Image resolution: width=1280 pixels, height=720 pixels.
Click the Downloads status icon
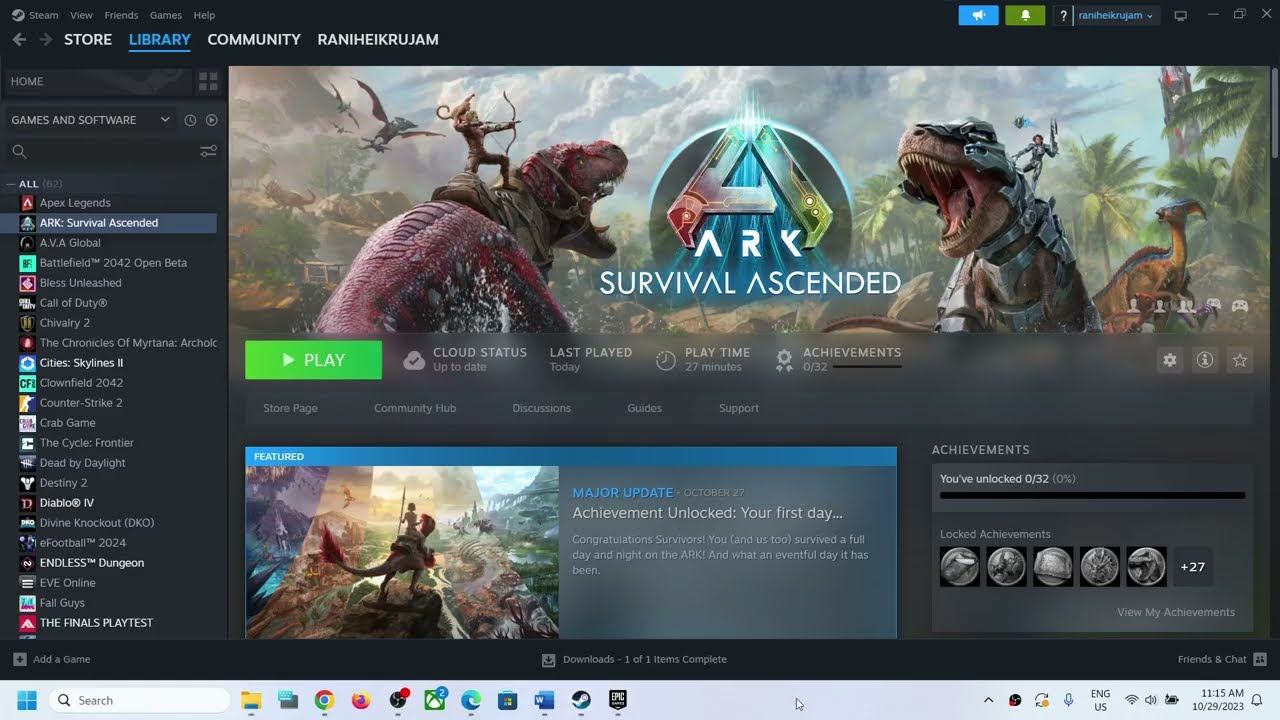(x=548, y=660)
